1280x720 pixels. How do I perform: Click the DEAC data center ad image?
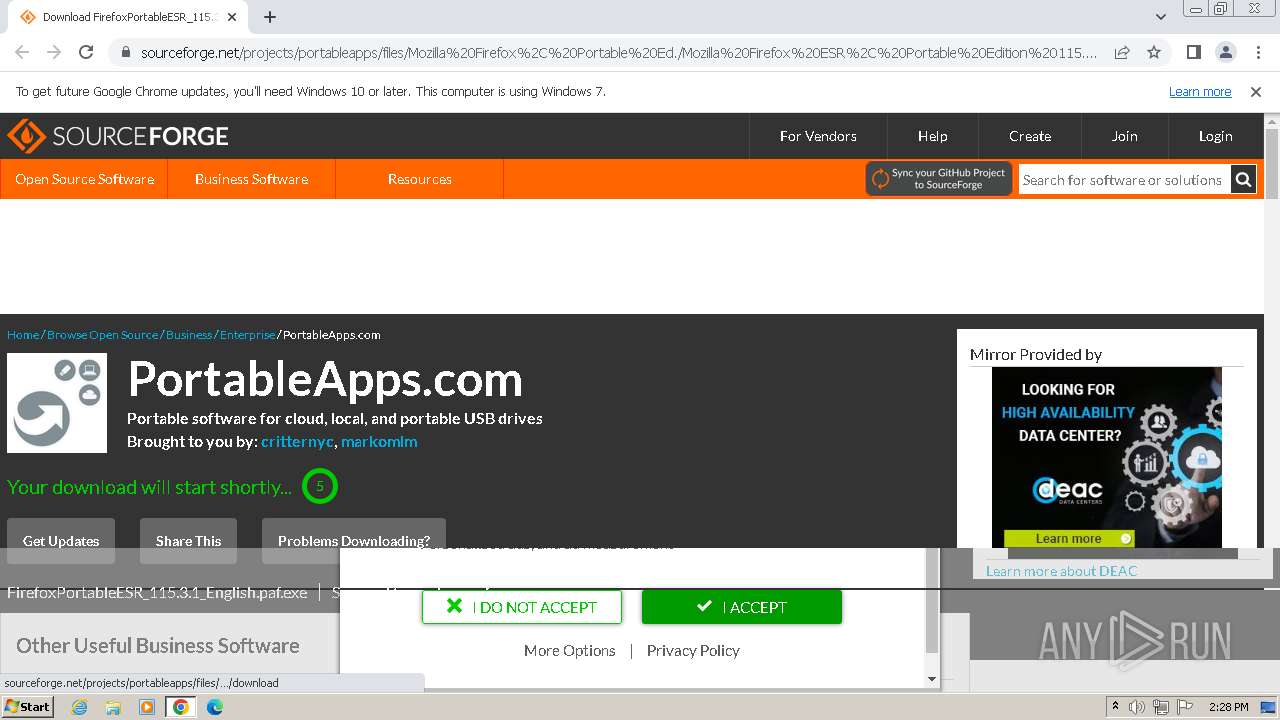(x=1106, y=457)
